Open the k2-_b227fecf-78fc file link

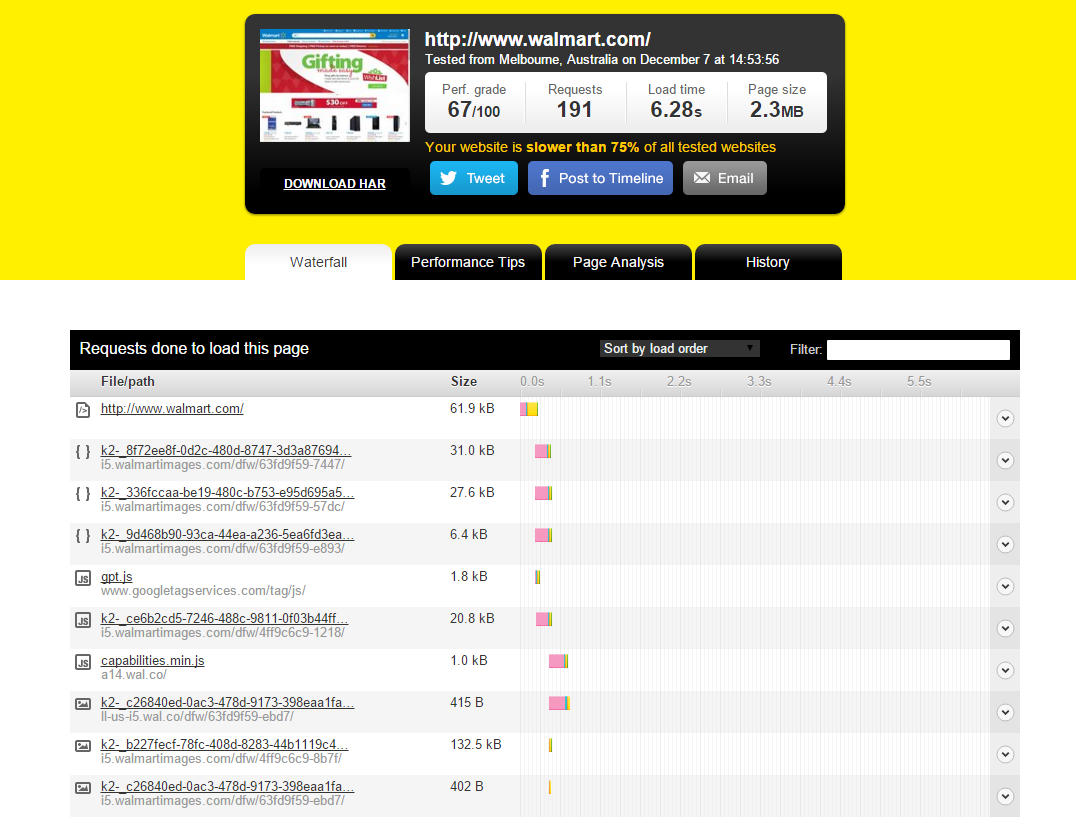click(224, 744)
